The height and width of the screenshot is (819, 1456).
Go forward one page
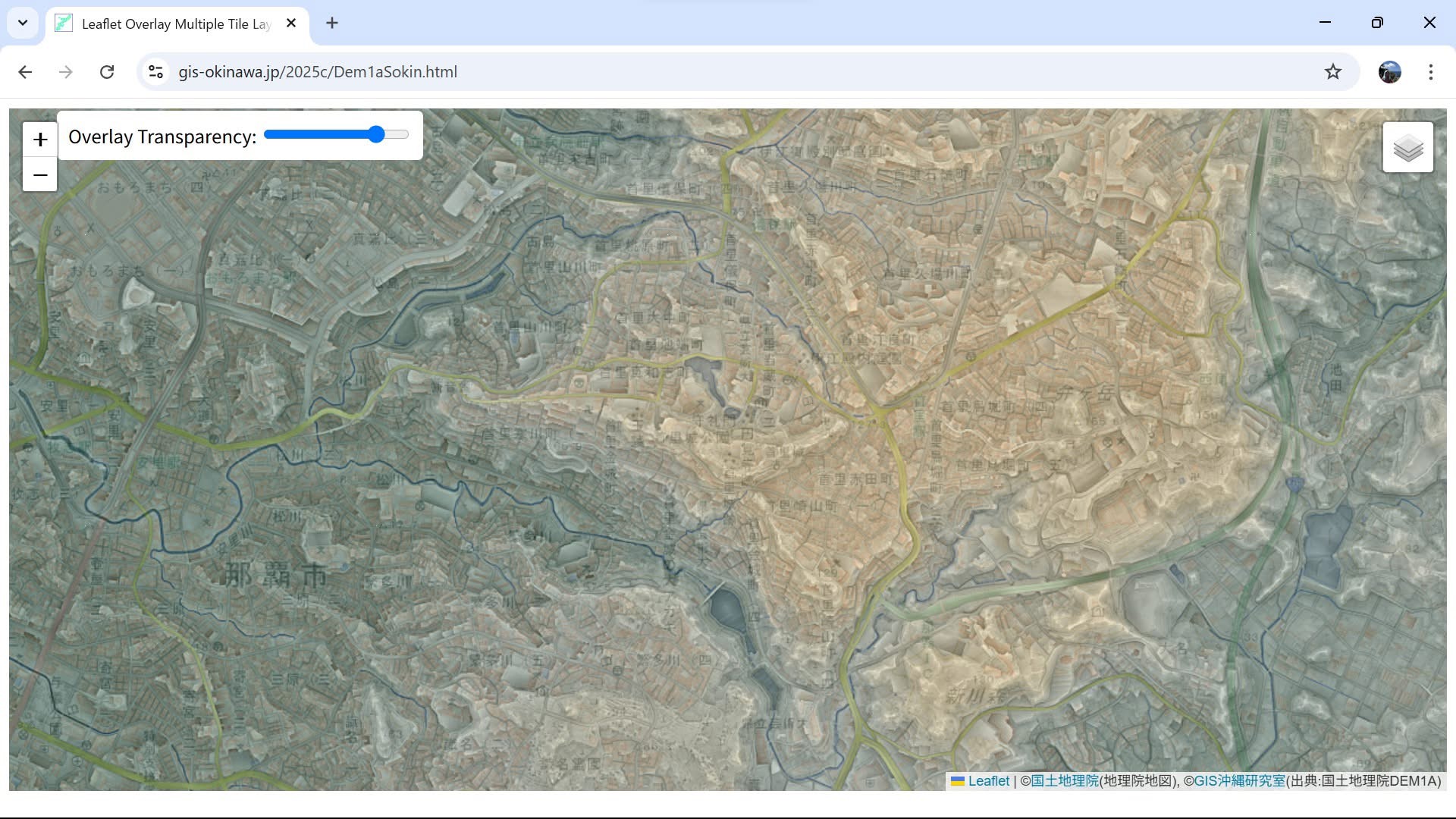coord(66,71)
